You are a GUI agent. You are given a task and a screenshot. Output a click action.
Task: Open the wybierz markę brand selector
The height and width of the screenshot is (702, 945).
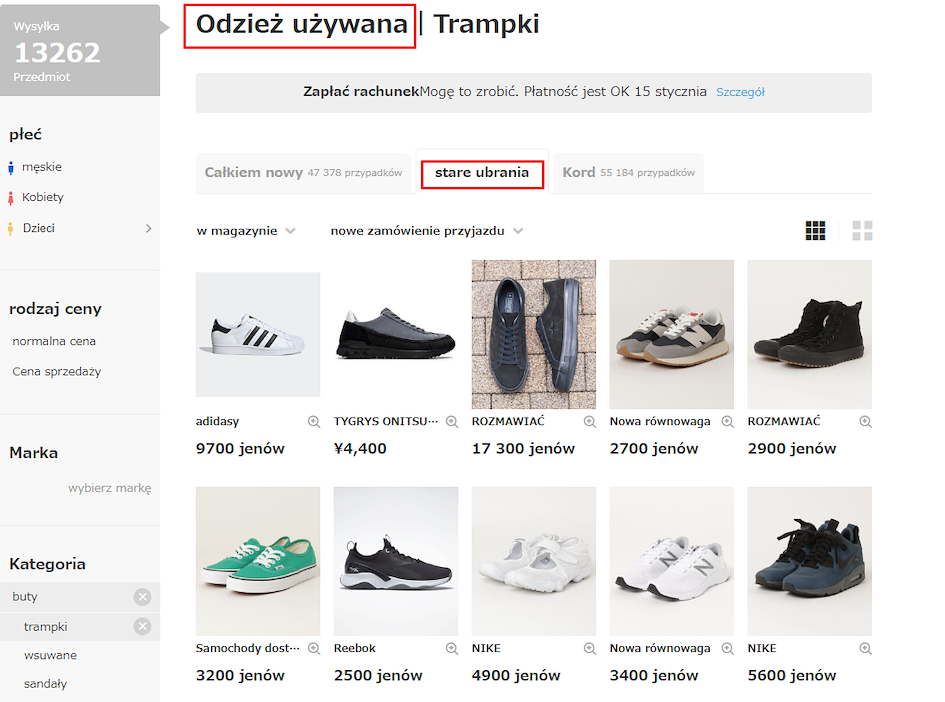110,488
